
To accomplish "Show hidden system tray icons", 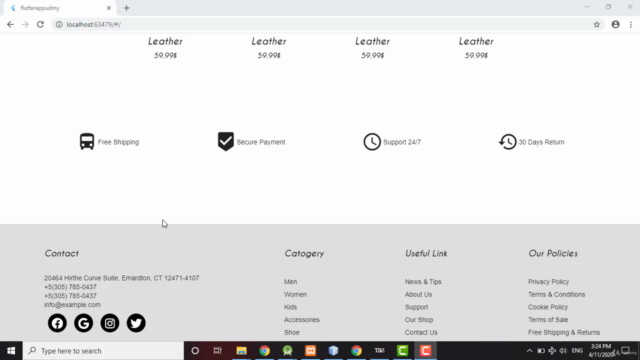I will pyautogui.click(x=529, y=351).
